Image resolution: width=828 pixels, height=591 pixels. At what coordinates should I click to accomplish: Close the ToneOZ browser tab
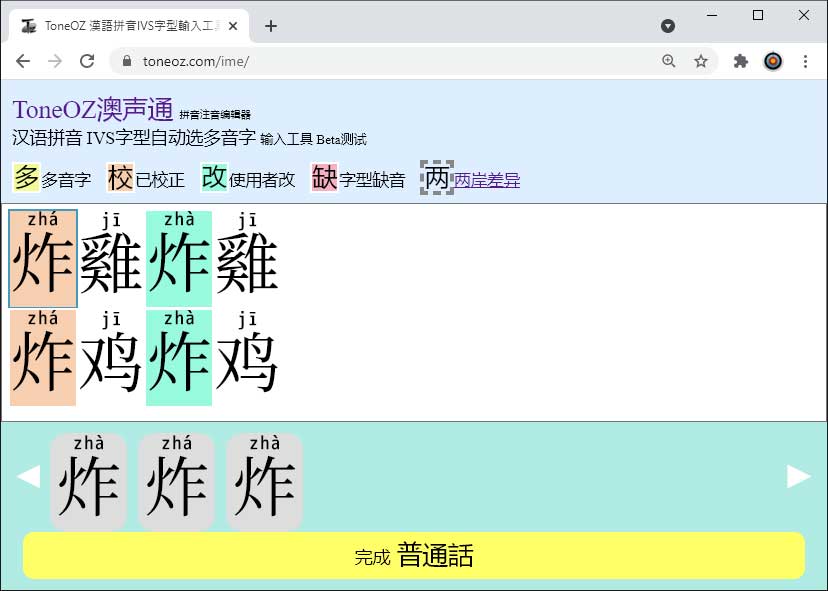tap(233, 26)
